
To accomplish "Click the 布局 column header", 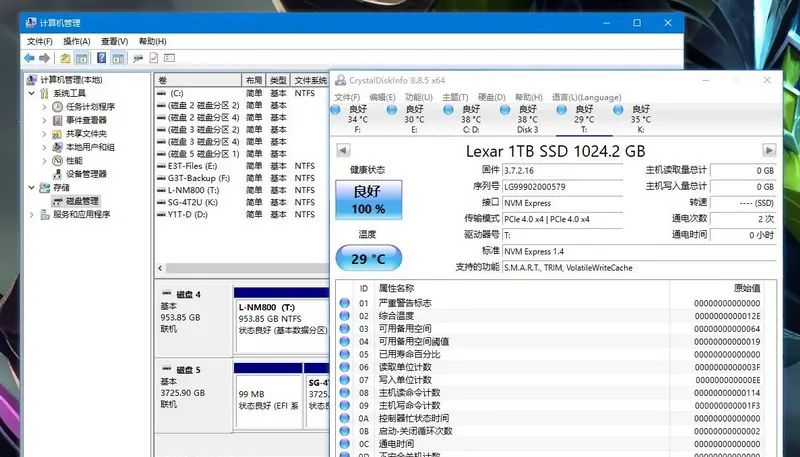I will click(x=254, y=80).
